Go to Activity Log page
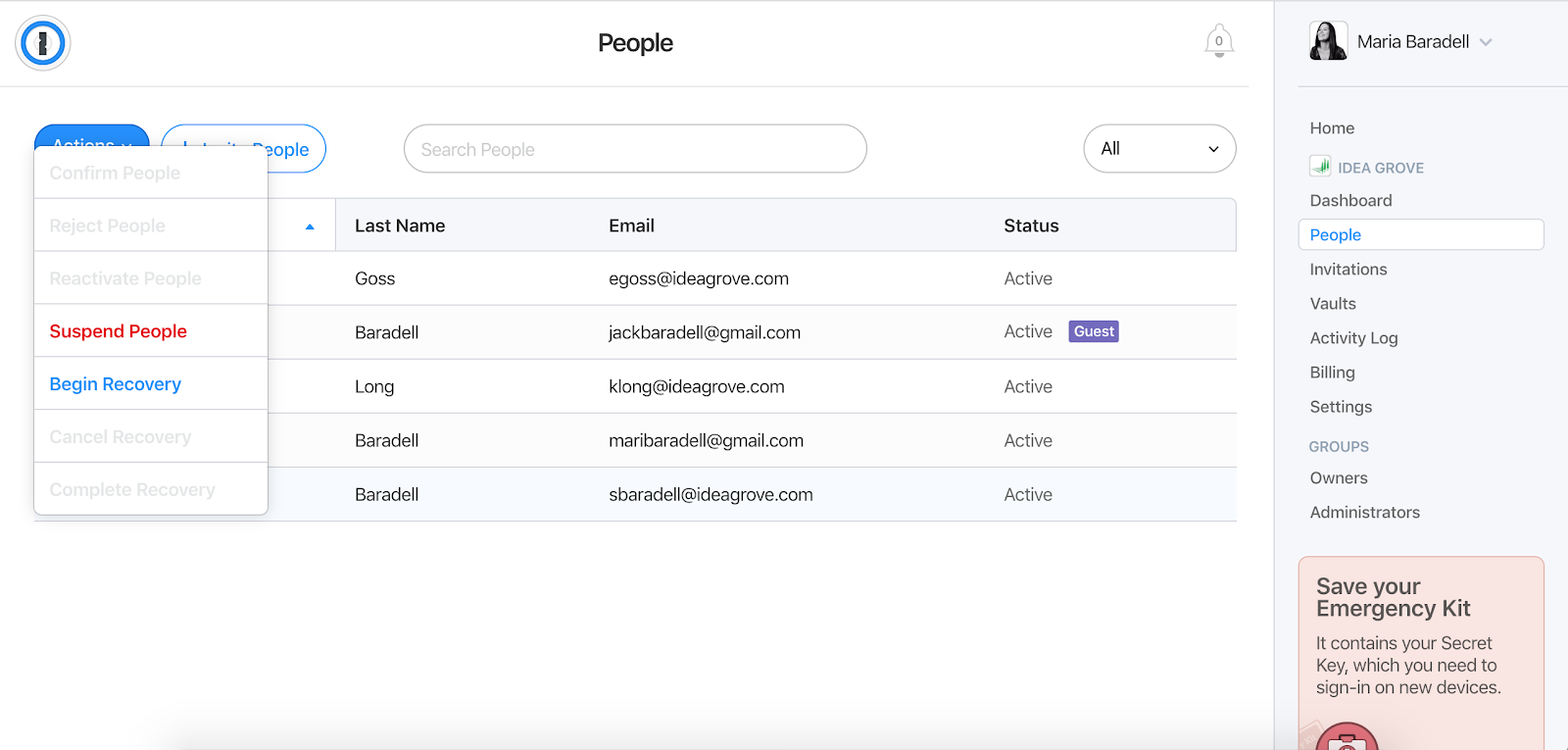The height and width of the screenshot is (750, 1568). pyautogui.click(x=1353, y=338)
